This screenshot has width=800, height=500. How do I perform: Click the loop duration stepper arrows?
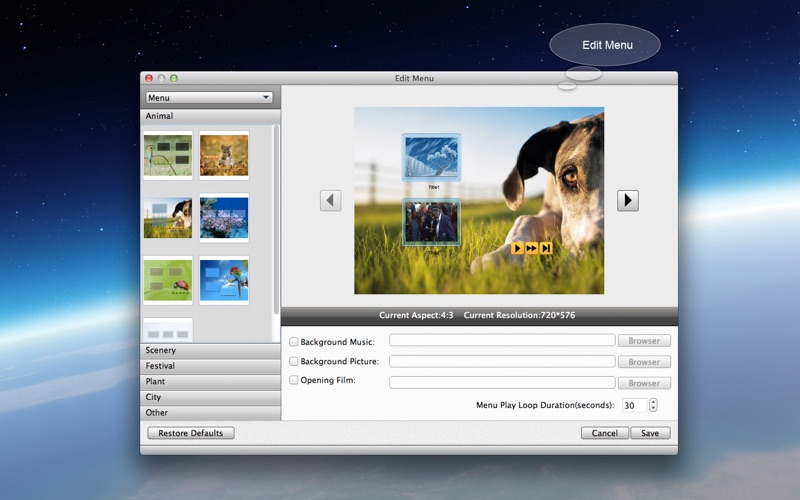(x=653, y=405)
